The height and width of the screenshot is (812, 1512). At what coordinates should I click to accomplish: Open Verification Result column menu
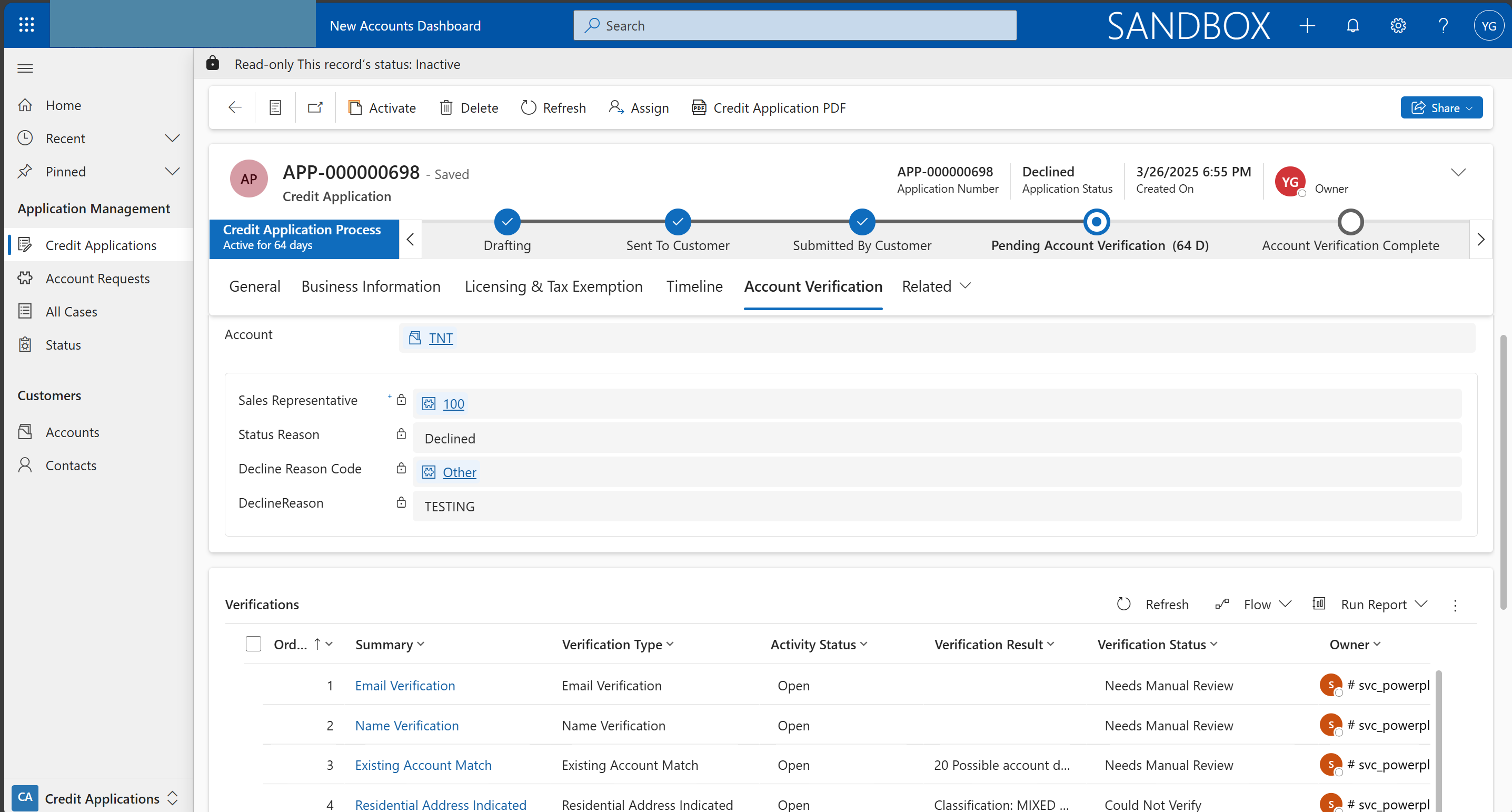click(x=994, y=645)
